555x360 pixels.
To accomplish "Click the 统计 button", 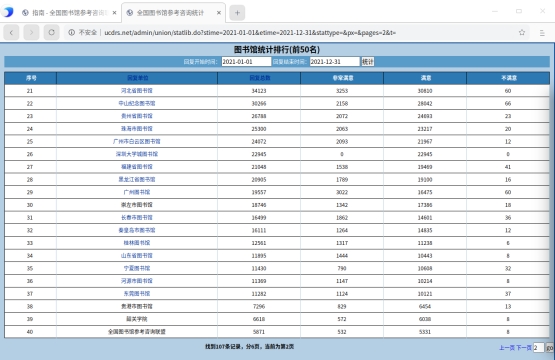I will coord(367,62).
